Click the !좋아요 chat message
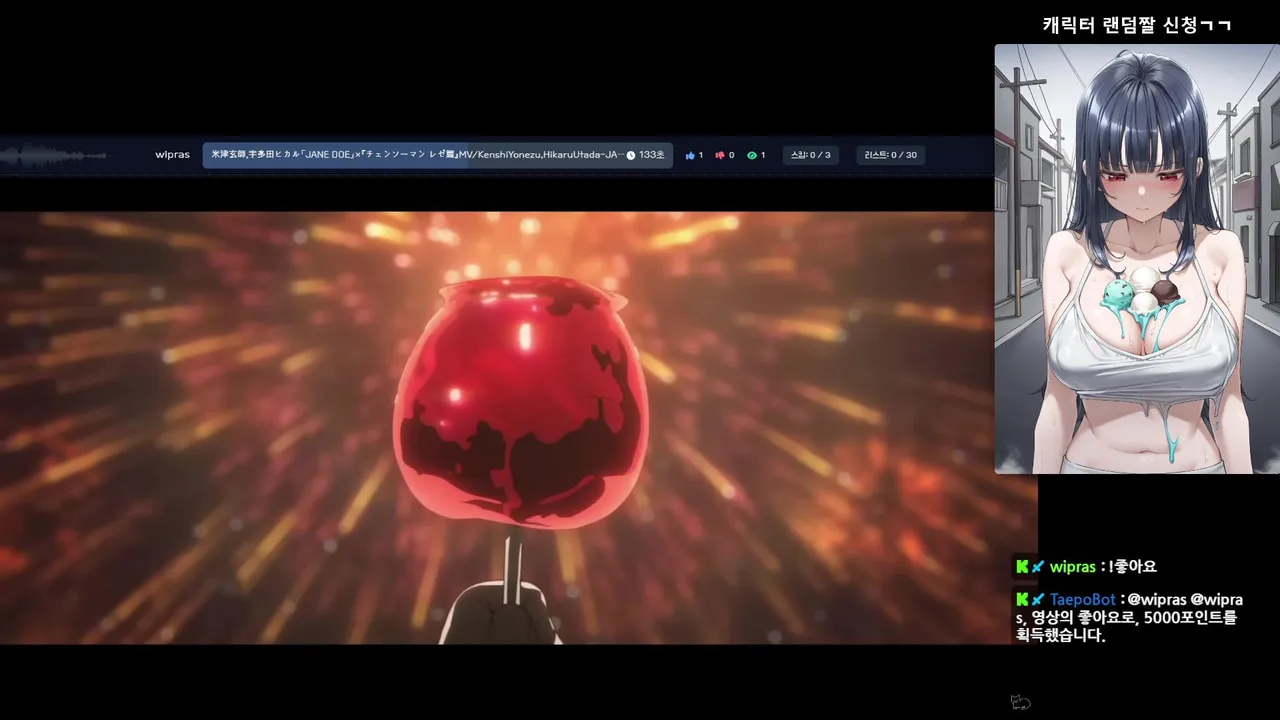The width and height of the screenshot is (1280, 720). [1131, 567]
